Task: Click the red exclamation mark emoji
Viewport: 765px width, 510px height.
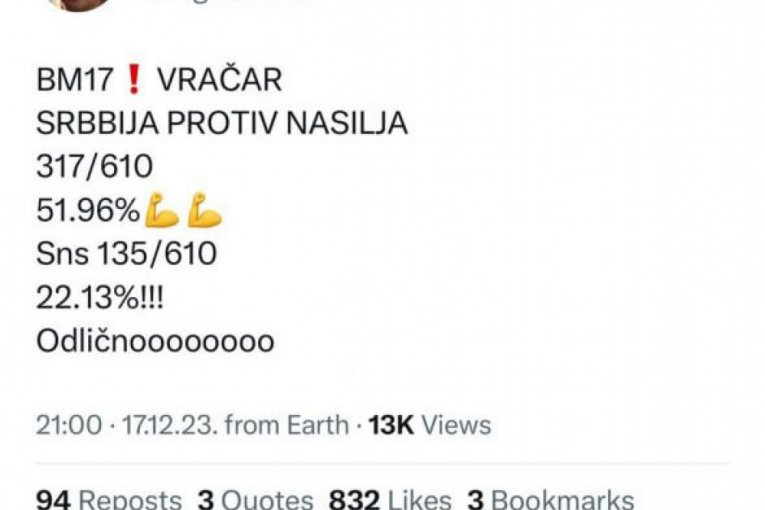Action: point(134,80)
